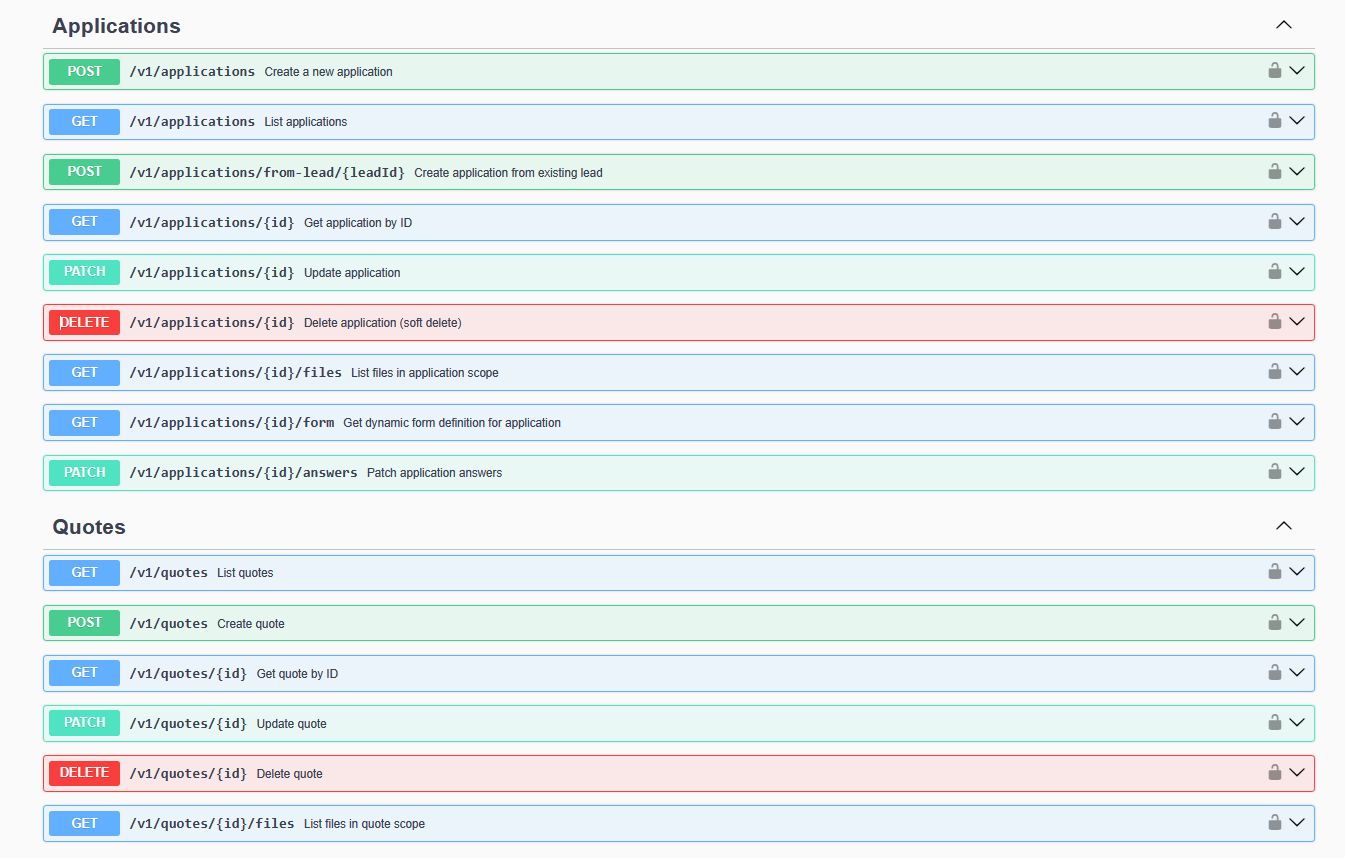Click lock icon on Create application from existing lead
Screen dimensions: 1345x858
tap(1274, 171)
